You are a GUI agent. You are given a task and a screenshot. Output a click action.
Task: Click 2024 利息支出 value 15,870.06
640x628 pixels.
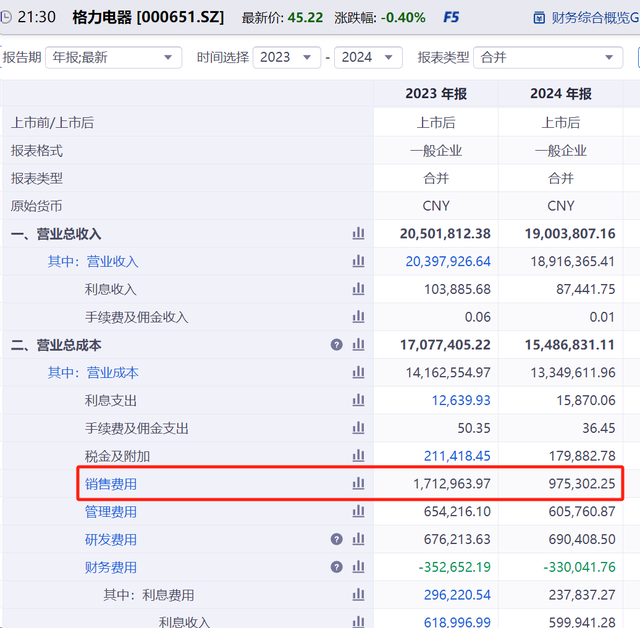click(x=586, y=400)
